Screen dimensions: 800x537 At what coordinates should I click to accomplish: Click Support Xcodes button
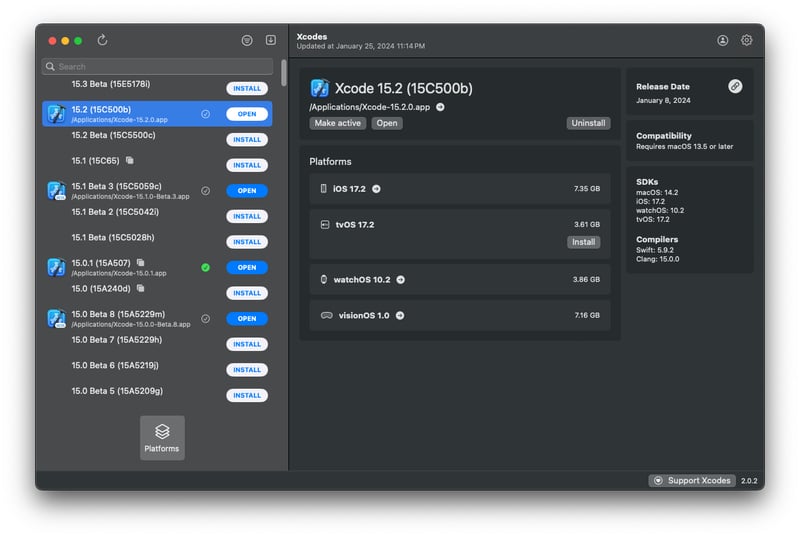click(692, 480)
